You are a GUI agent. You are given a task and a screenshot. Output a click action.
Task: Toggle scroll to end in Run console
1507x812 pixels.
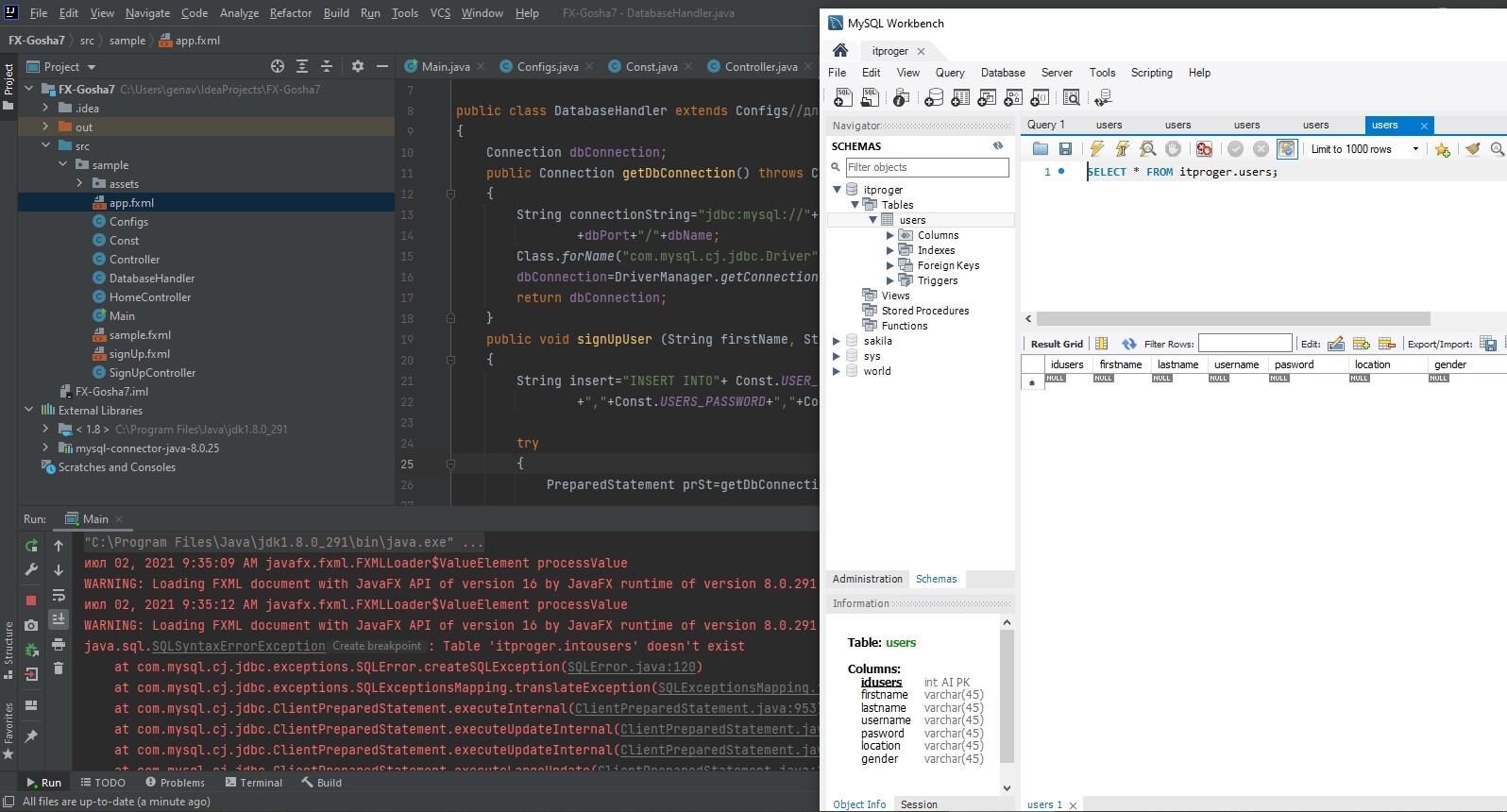click(x=59, y=618)
